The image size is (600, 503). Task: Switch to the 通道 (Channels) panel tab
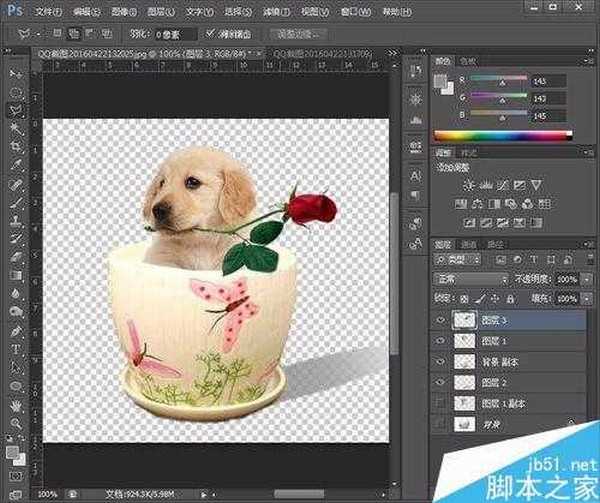coord(469,245)
